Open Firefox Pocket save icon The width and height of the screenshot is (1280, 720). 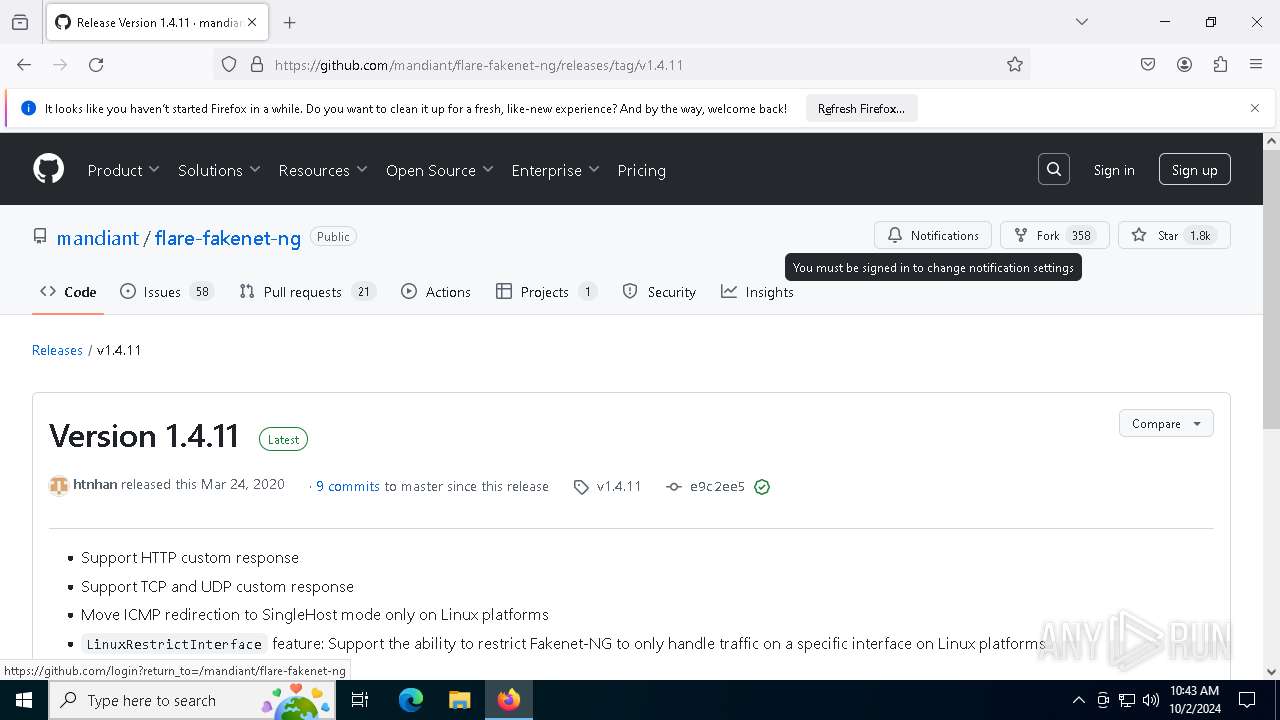[1148, 65]
